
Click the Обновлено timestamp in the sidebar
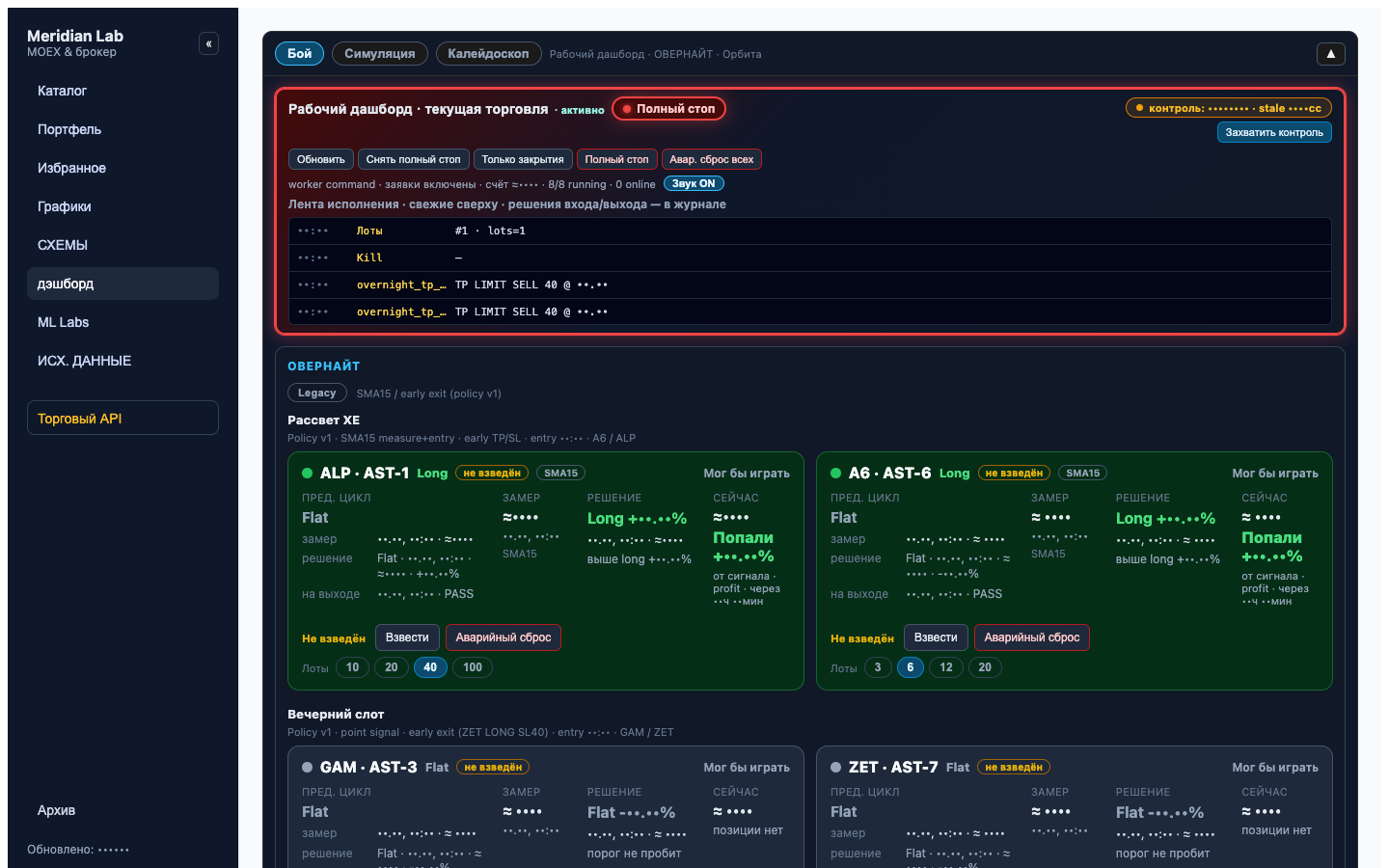point(78,850)
